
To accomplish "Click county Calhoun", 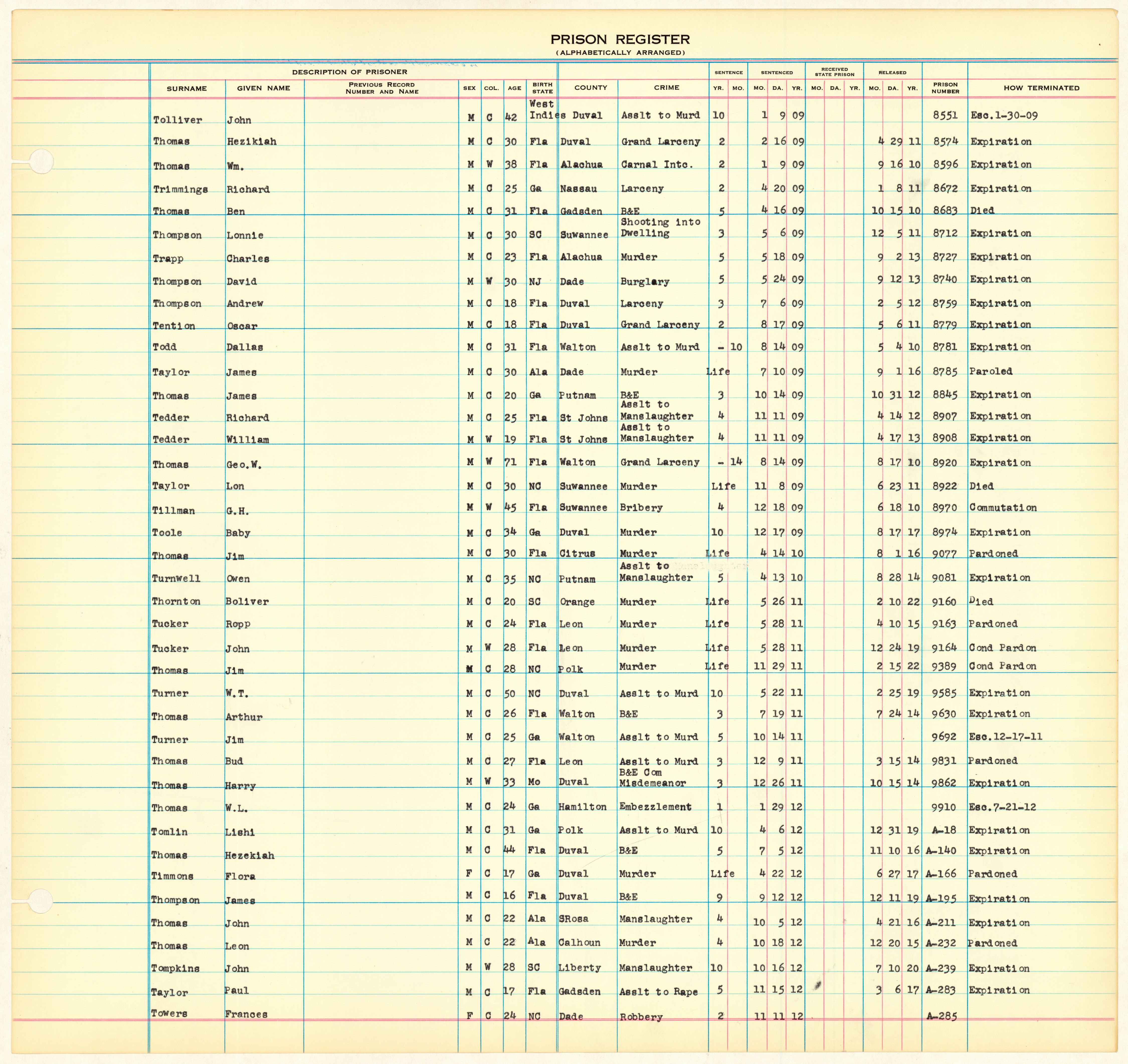I will (579, 943).
